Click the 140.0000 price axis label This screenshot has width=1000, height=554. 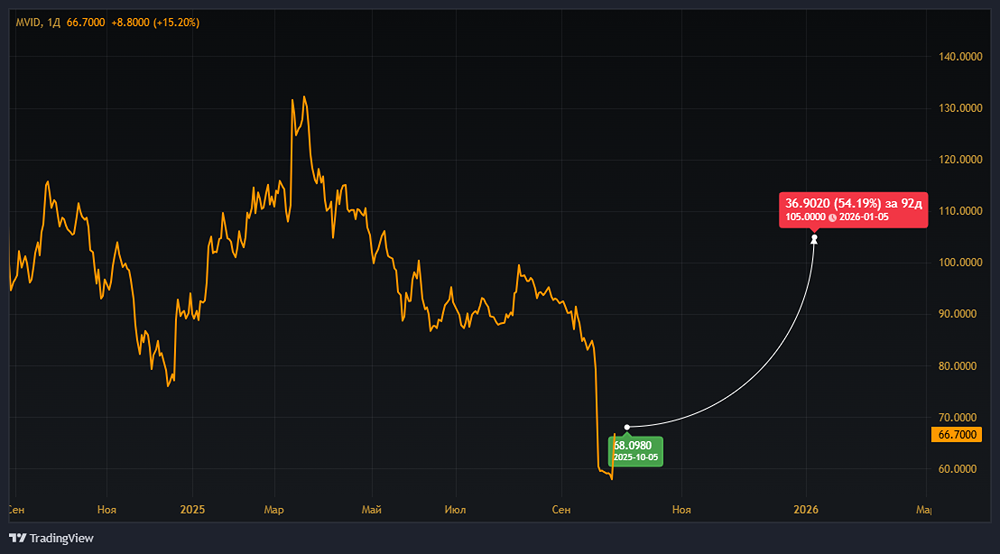960,57
